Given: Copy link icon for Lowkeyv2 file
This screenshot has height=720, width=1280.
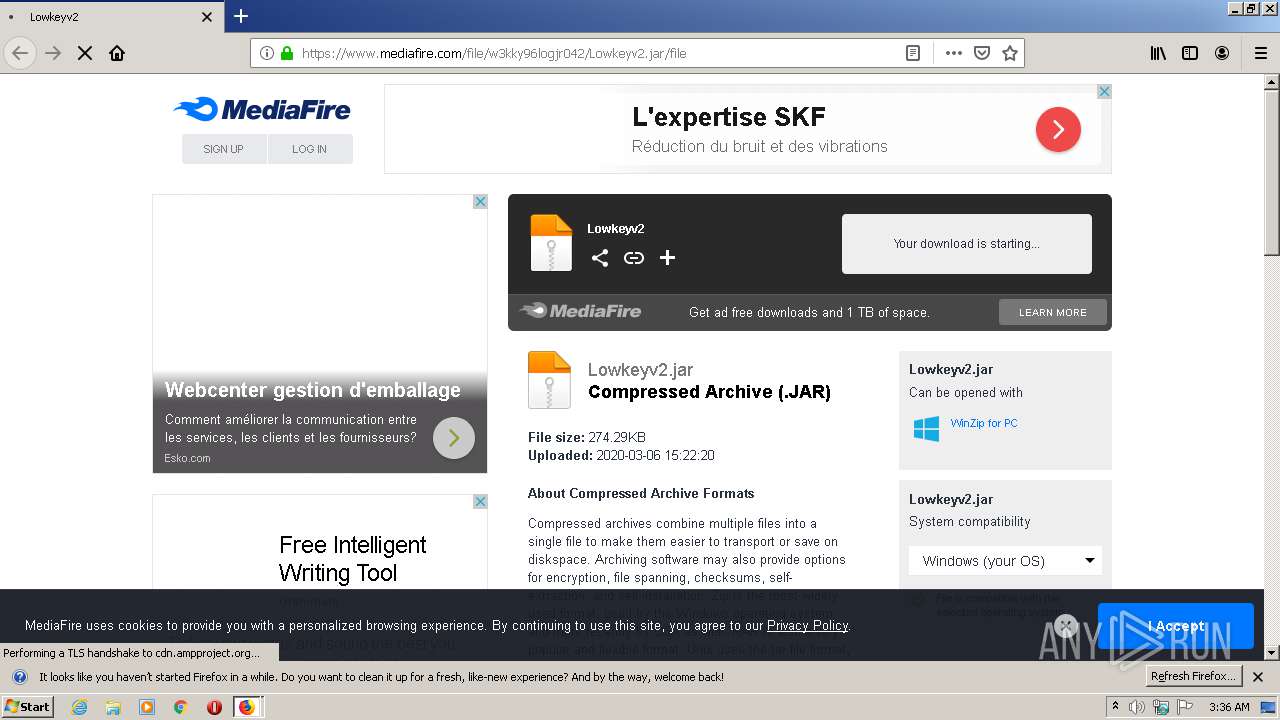Looking at the screenshot, I should (634, 258).
